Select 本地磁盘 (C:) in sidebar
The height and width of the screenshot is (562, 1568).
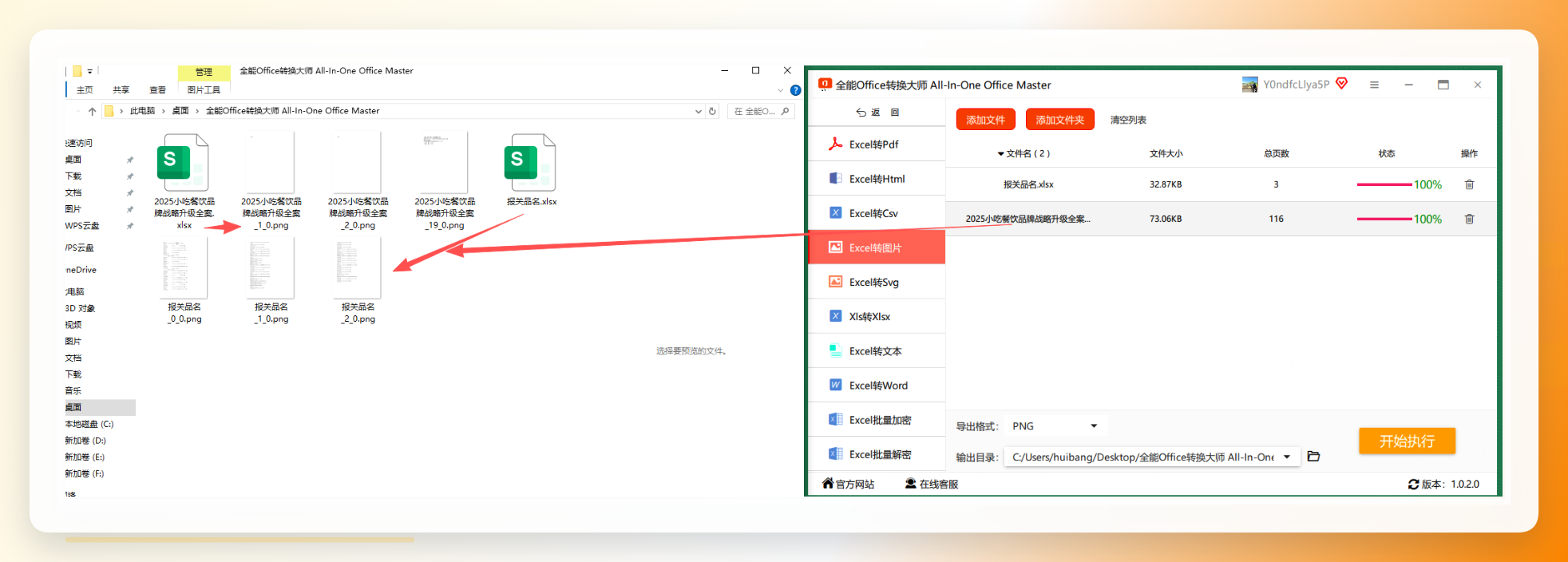89,424
